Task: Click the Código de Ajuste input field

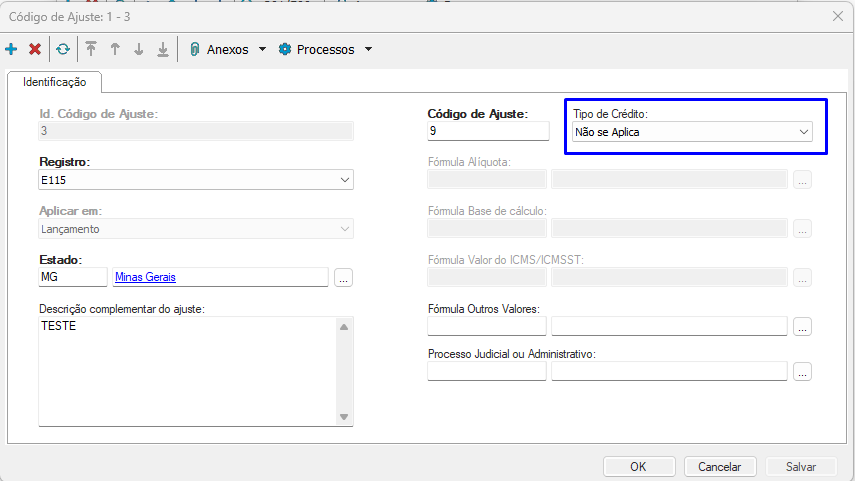Action: pos(488,131)
